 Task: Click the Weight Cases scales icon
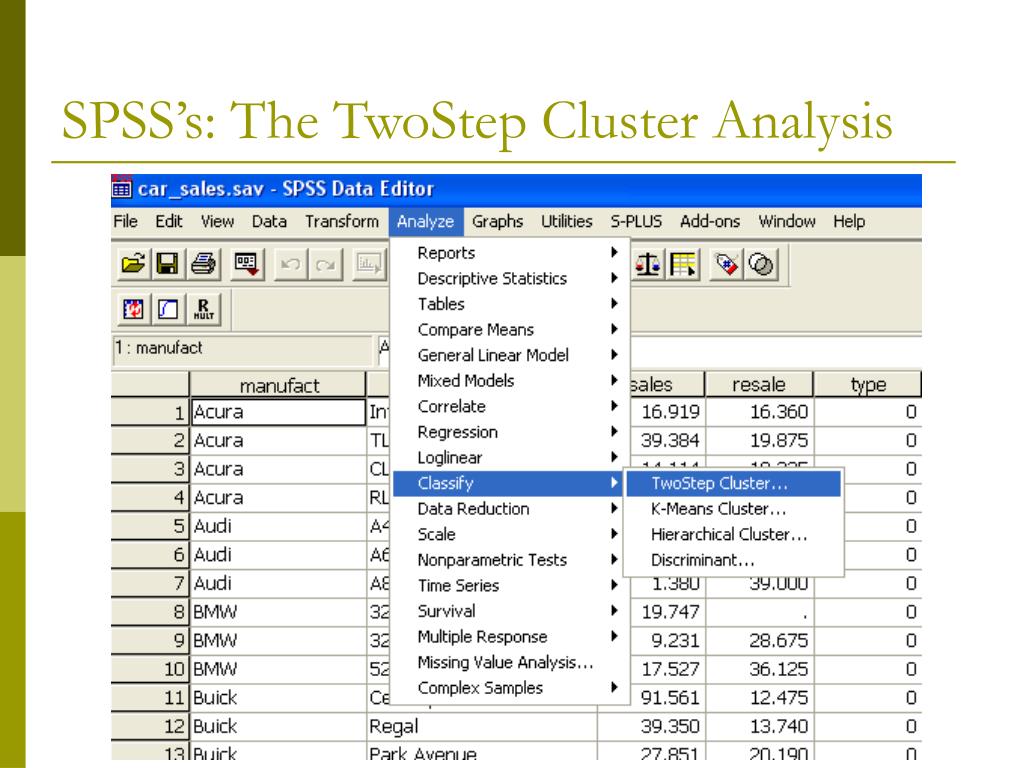(648, 264)
